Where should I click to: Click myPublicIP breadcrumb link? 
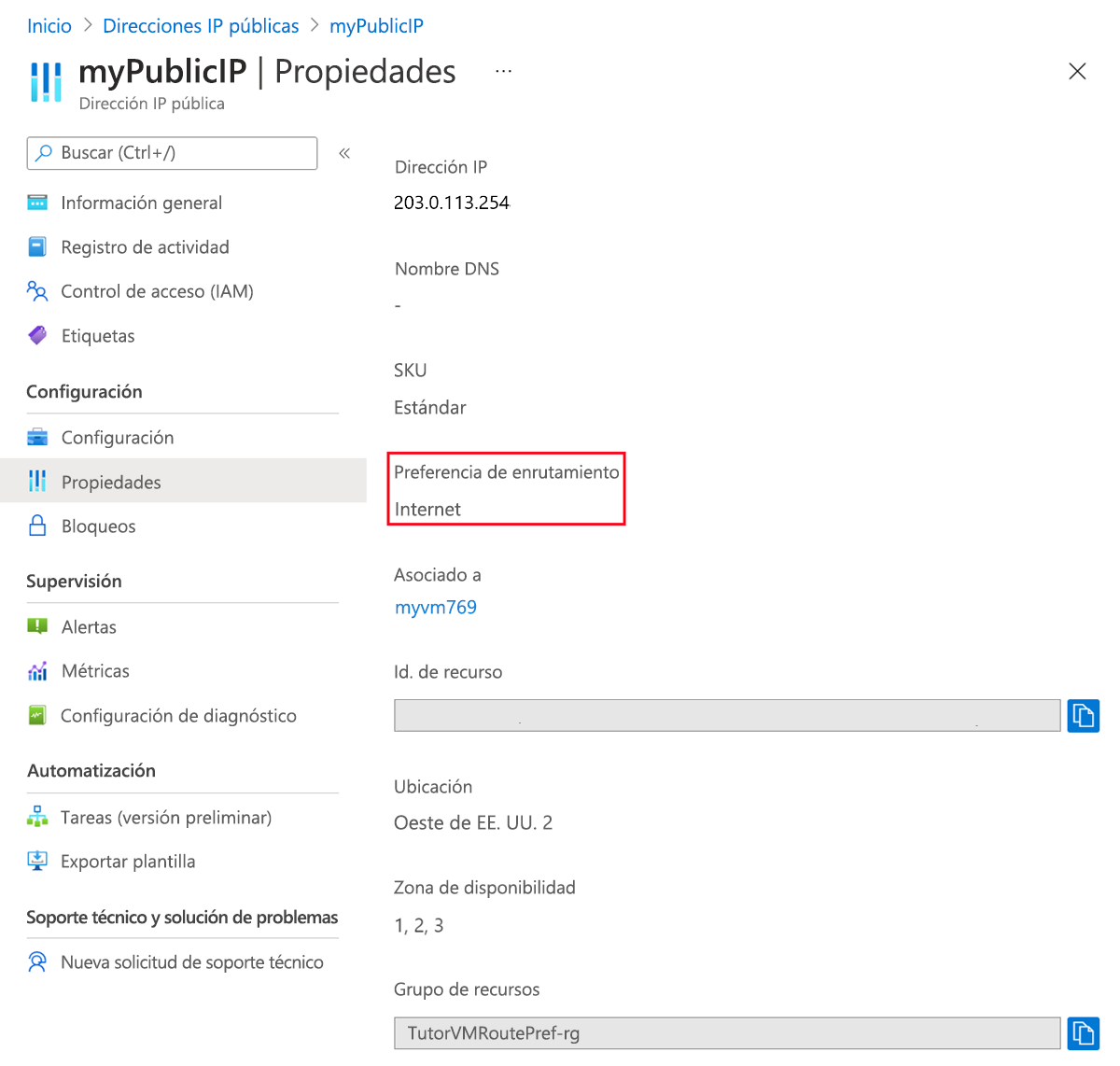tap(376, 26)
